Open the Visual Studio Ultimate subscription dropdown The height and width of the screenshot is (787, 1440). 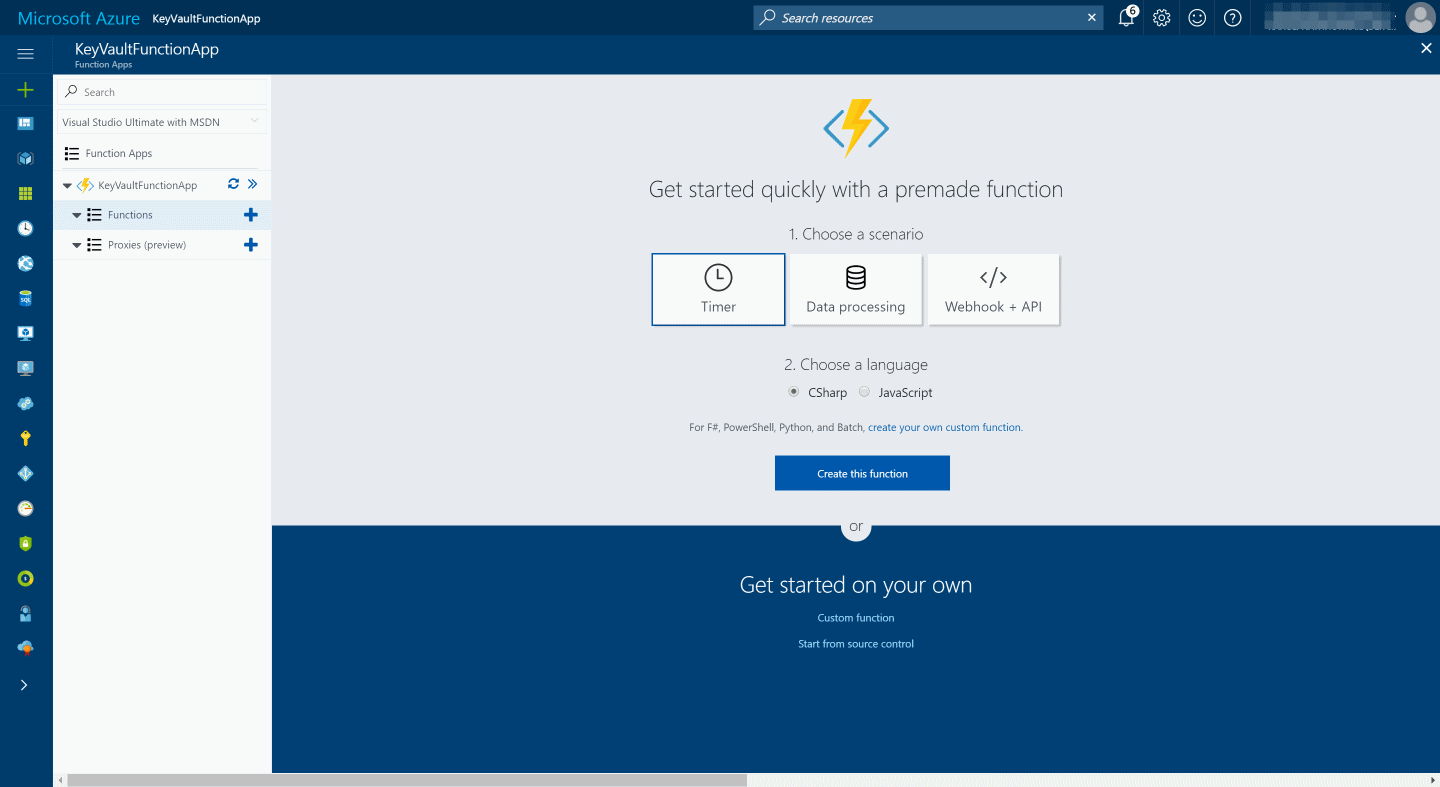162,122
